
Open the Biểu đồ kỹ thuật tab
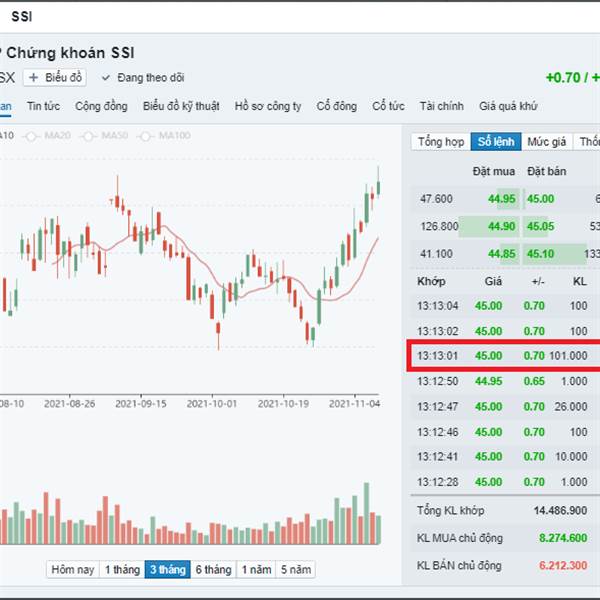(x=180, y=106)
